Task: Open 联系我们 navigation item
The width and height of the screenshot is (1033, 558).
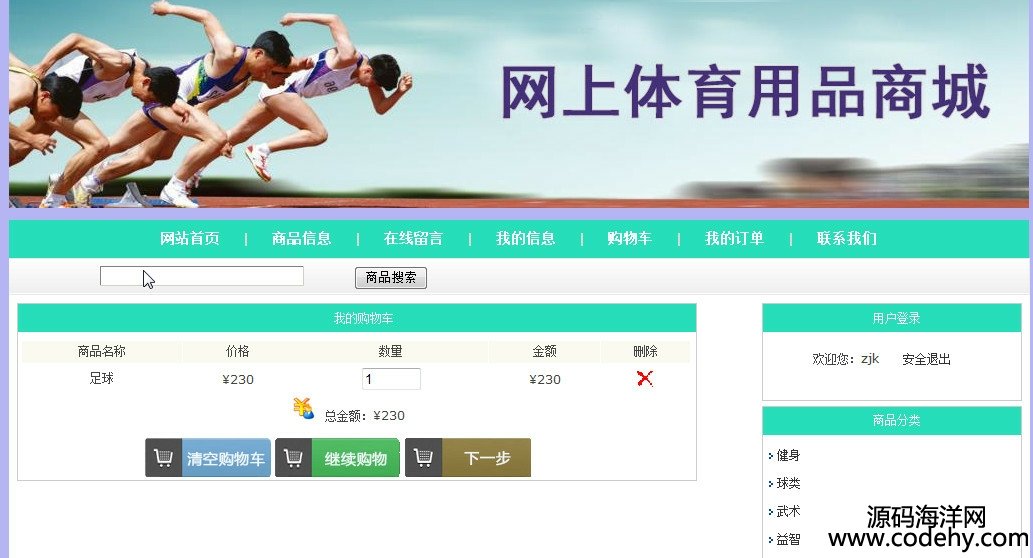Action: click(x=847, y=238)
